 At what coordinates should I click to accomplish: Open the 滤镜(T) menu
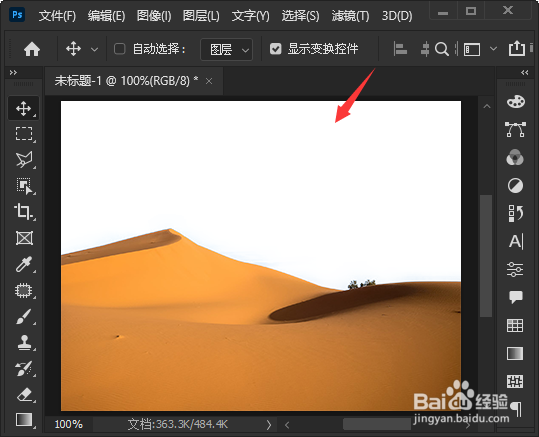click(x=350, y=15)
